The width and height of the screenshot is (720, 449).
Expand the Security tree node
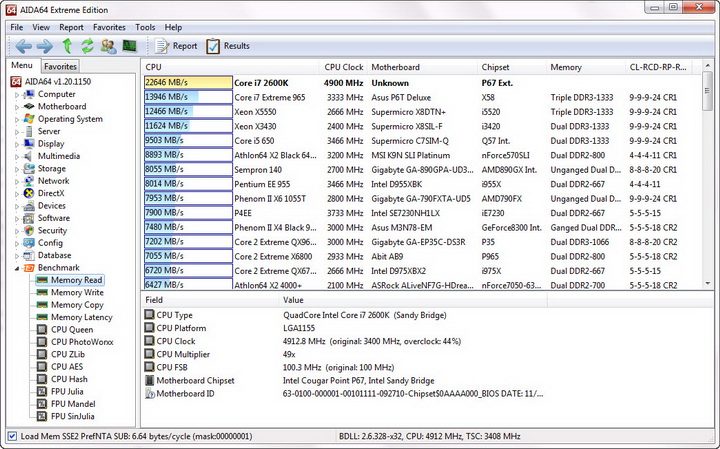(17, 231)
